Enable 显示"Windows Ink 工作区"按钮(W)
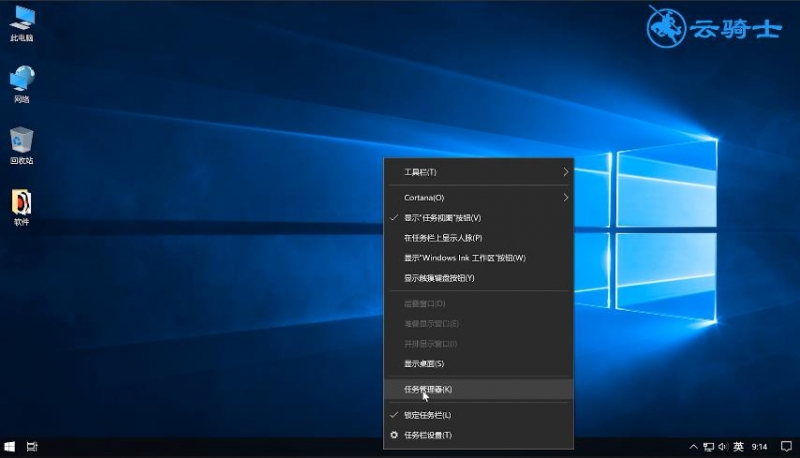 click(479, 258)
